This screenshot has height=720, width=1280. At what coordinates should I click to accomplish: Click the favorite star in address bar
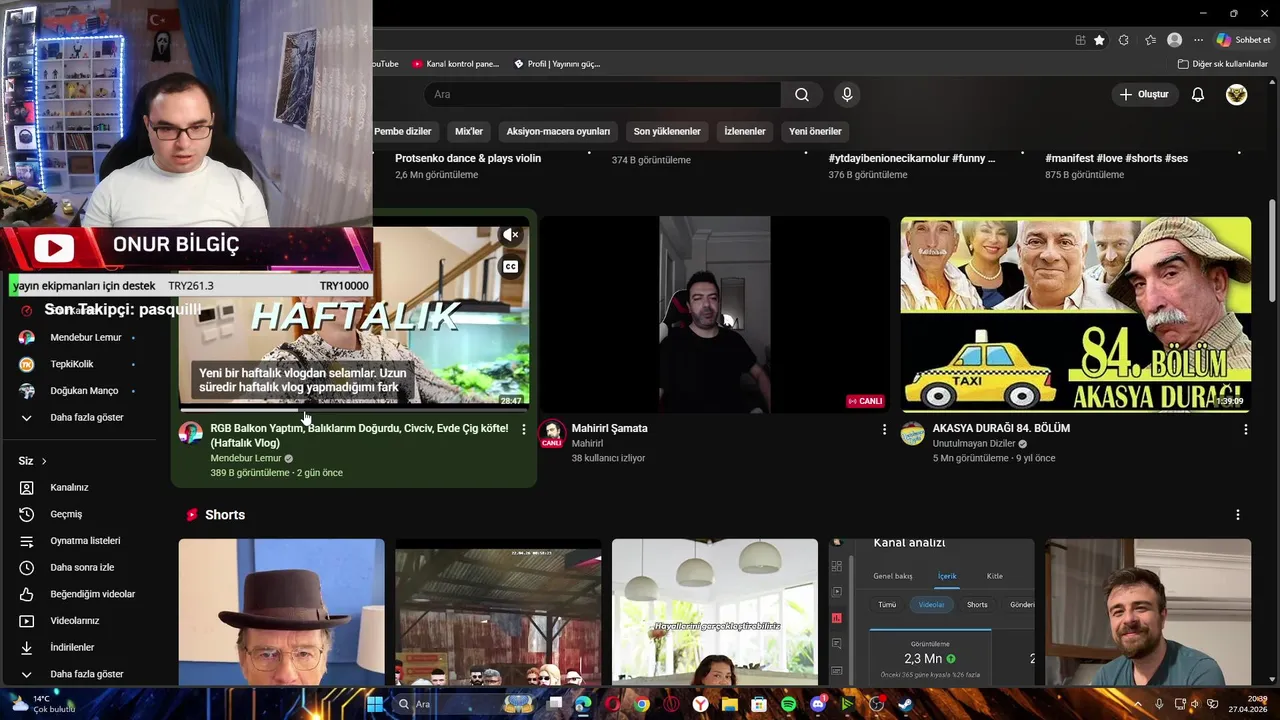(x=1099, y=40)
